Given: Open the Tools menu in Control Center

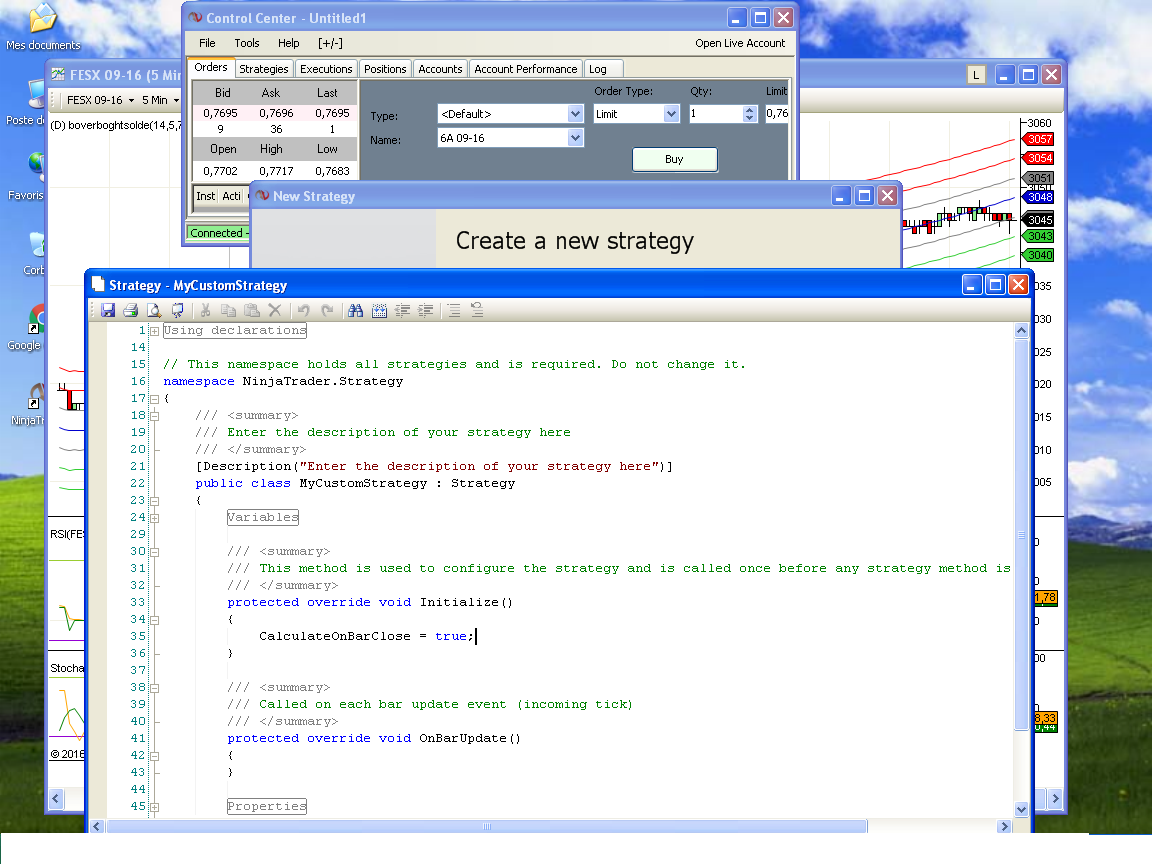Looking at the screenshot, I should click(247, 43).
